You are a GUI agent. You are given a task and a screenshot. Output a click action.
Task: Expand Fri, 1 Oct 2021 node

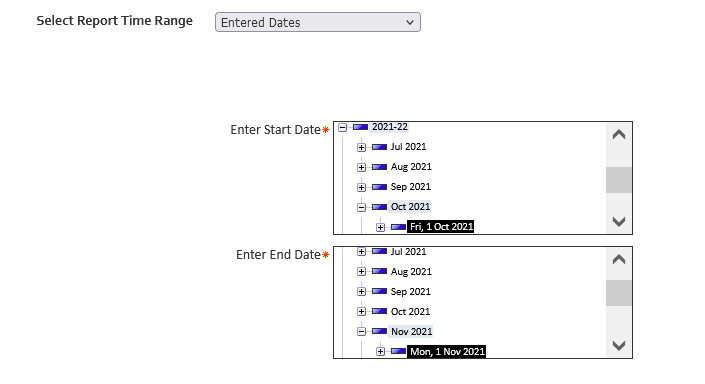coord(380,227)
